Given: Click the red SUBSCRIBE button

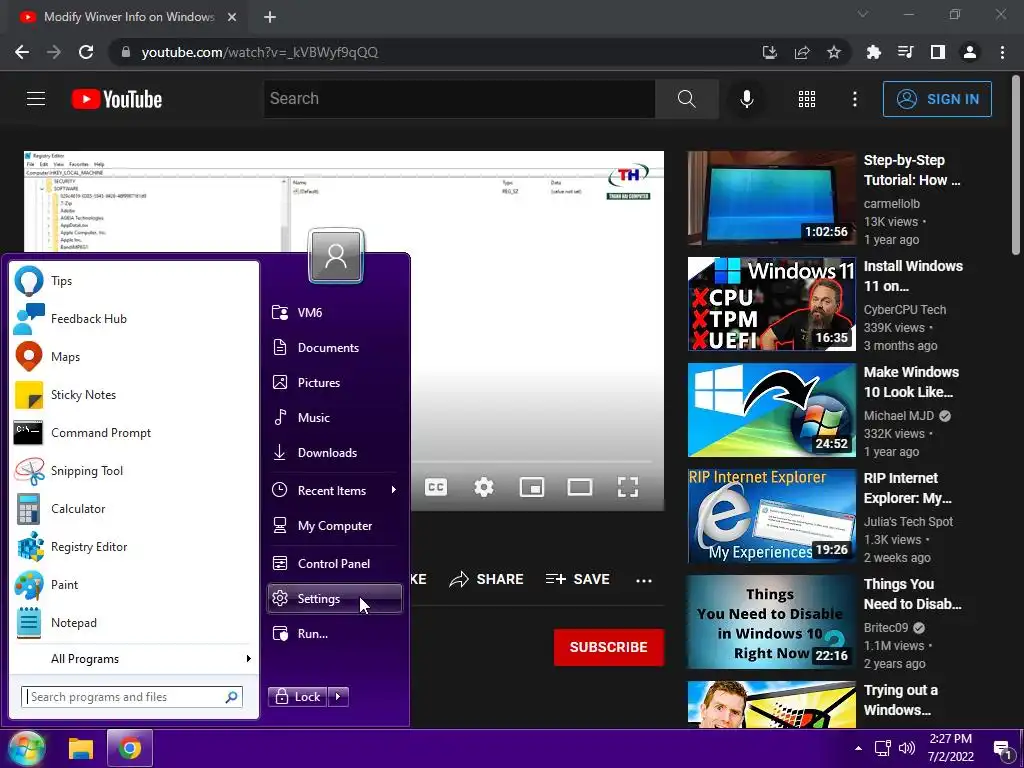Looking at the screenshot, I should (x=609, y=647).
